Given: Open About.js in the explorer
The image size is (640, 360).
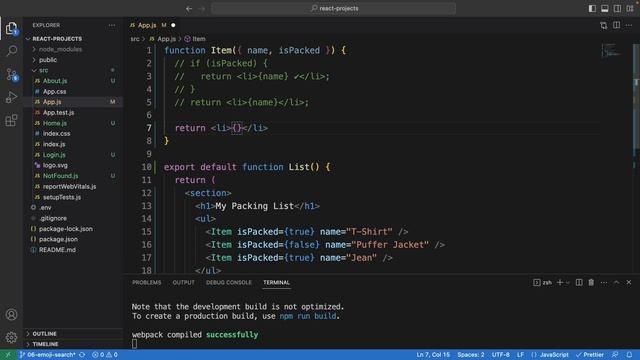Looking at the screenshot, I should coord(55,81).
